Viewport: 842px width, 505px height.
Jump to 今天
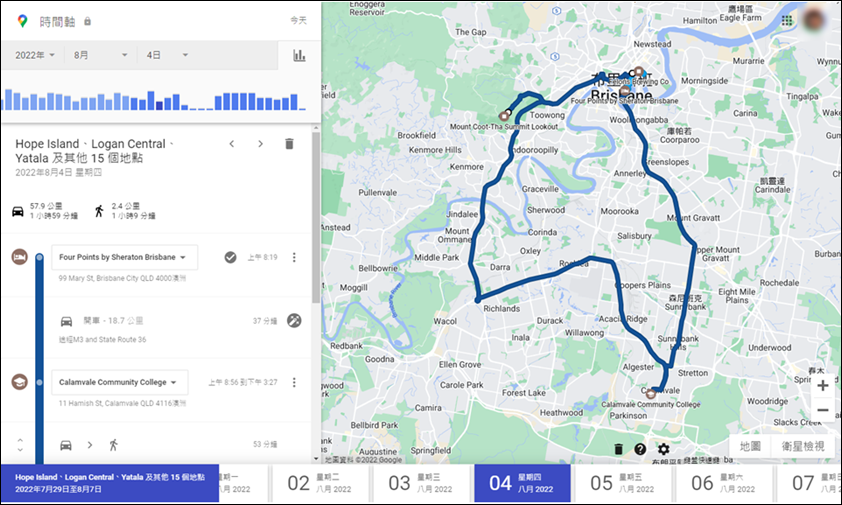click(x=299, y=20)
